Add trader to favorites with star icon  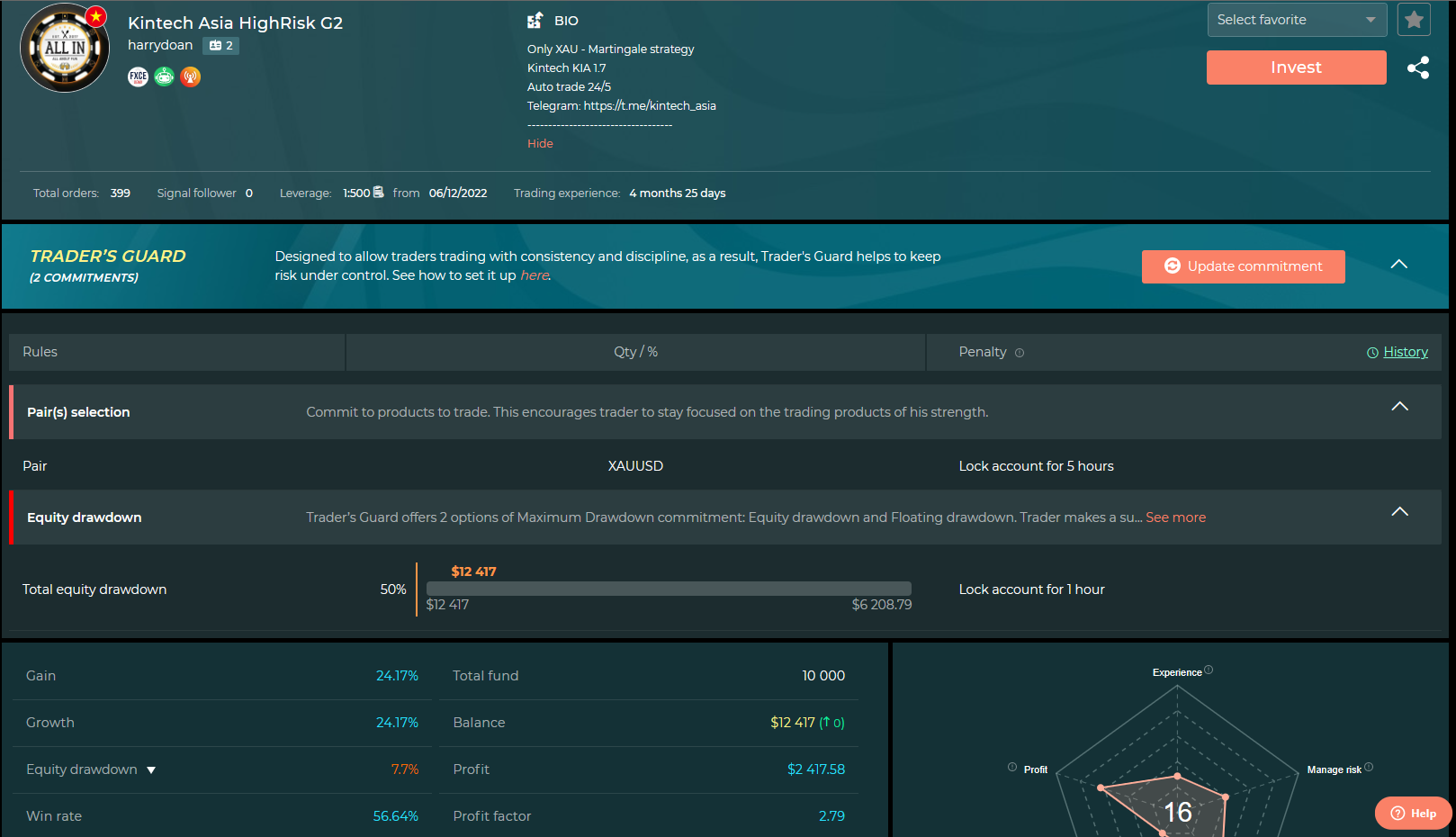1414,20
